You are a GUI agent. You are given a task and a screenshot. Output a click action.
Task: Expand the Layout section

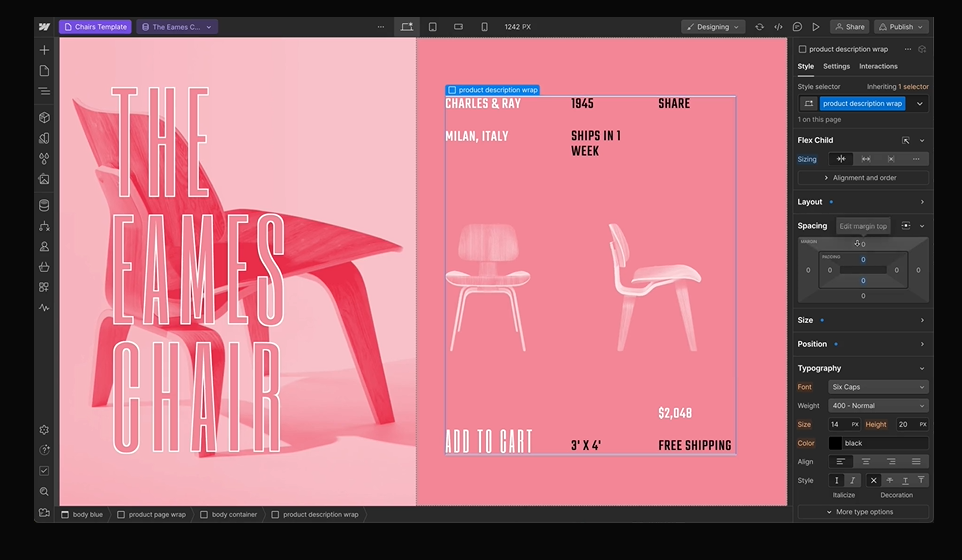click(x=863, y=202)
